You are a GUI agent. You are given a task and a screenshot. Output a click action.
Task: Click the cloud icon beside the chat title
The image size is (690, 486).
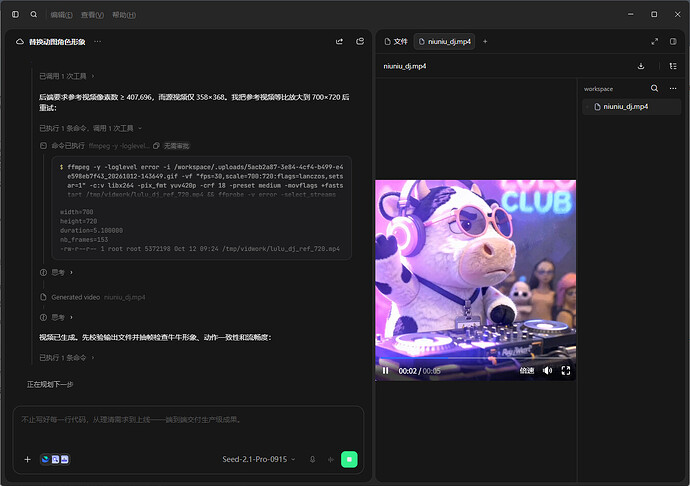coord(20,42)
